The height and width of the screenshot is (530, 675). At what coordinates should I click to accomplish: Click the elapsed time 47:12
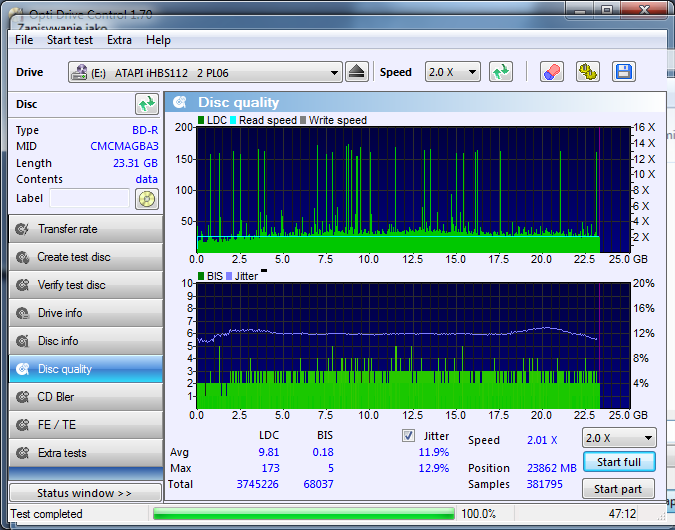[622, 514]
